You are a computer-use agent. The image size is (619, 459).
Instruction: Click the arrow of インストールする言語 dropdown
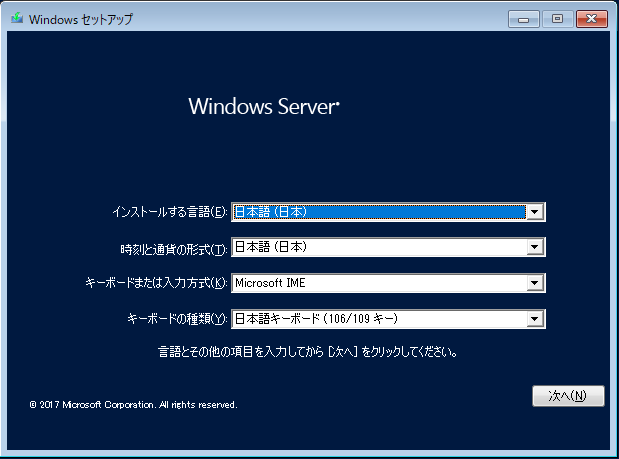coord(535,212)
